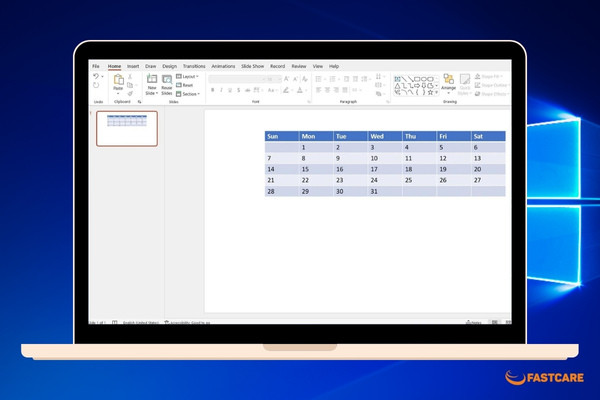Switch to the Animations tab
Screen dimensions: 600x400
click(223, 66)
